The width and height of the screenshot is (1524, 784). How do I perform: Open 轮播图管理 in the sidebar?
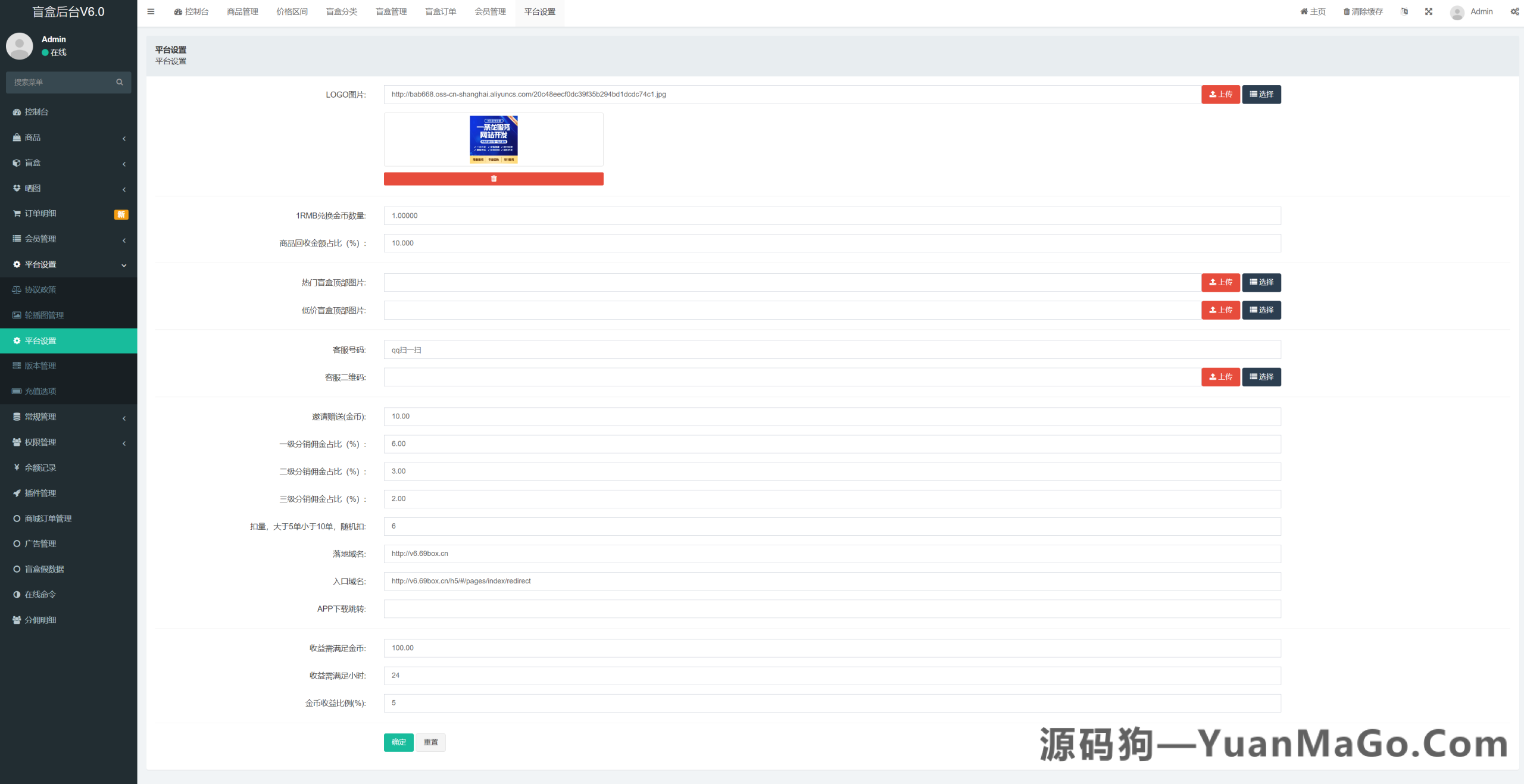(x=44, y=315)
